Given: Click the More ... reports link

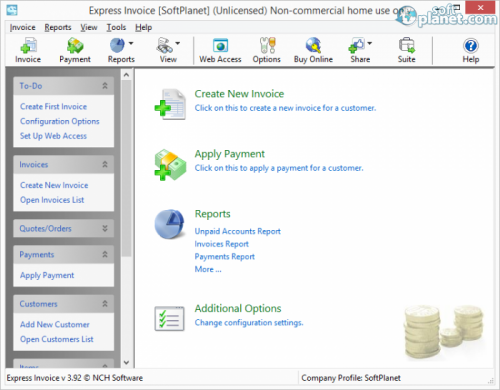Looking at the screenshot, I should click(x=208, y=269).
